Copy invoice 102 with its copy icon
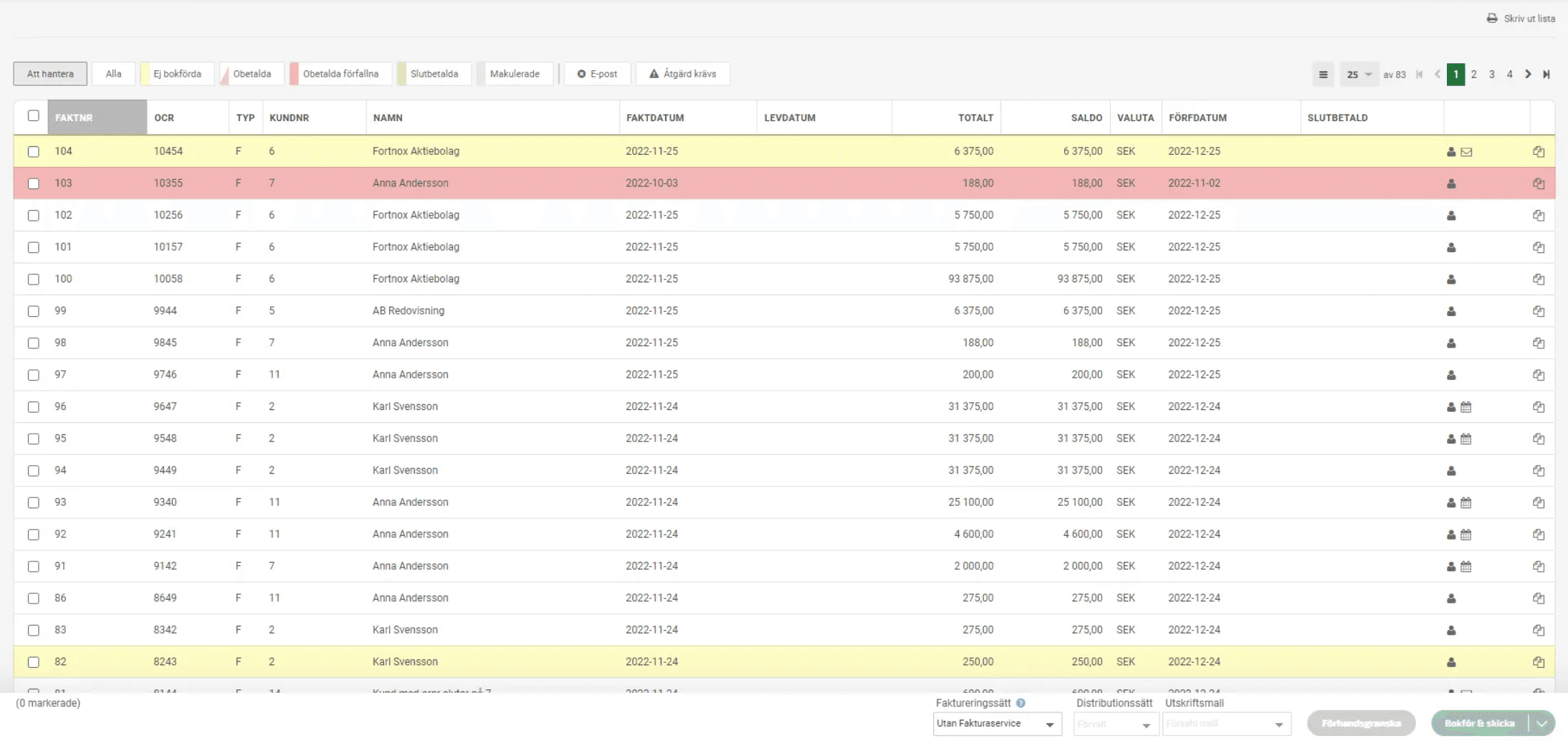The width and height of the screenshot is (1568, 741). [1539, 216]
